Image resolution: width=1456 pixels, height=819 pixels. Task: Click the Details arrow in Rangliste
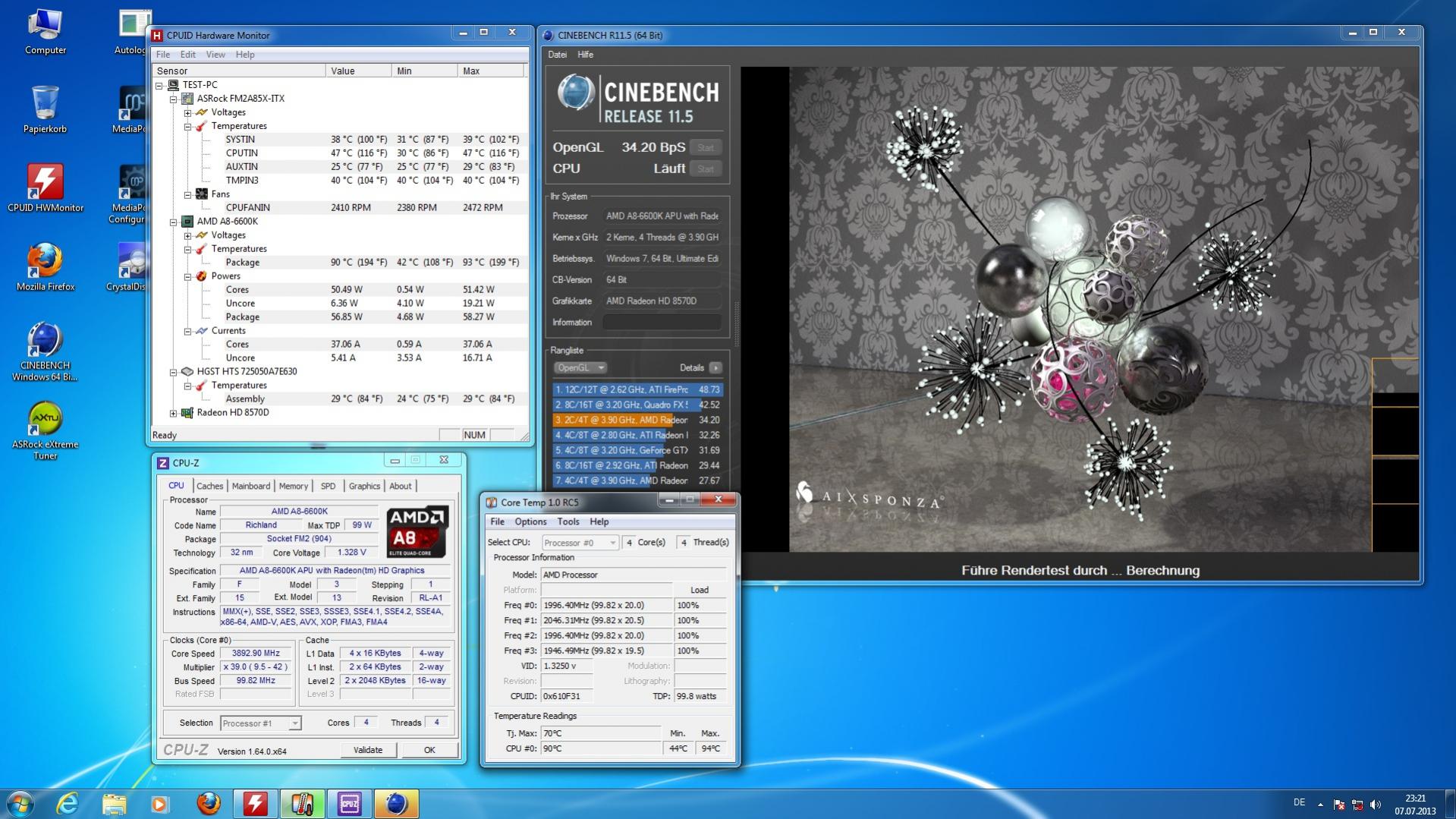click(715, 368)
